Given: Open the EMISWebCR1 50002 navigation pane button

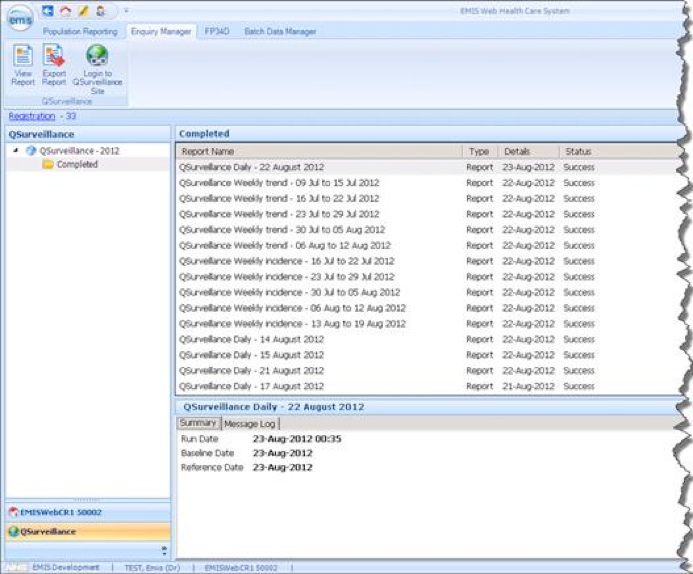Looking at the screenshot, I should 88,512.
